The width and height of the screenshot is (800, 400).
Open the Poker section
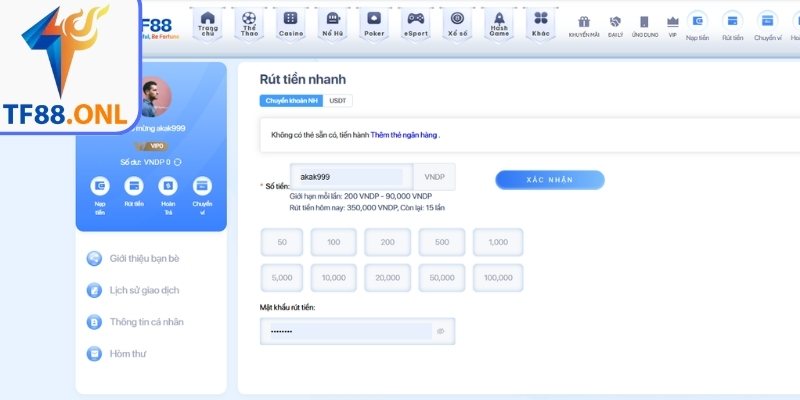374,25
